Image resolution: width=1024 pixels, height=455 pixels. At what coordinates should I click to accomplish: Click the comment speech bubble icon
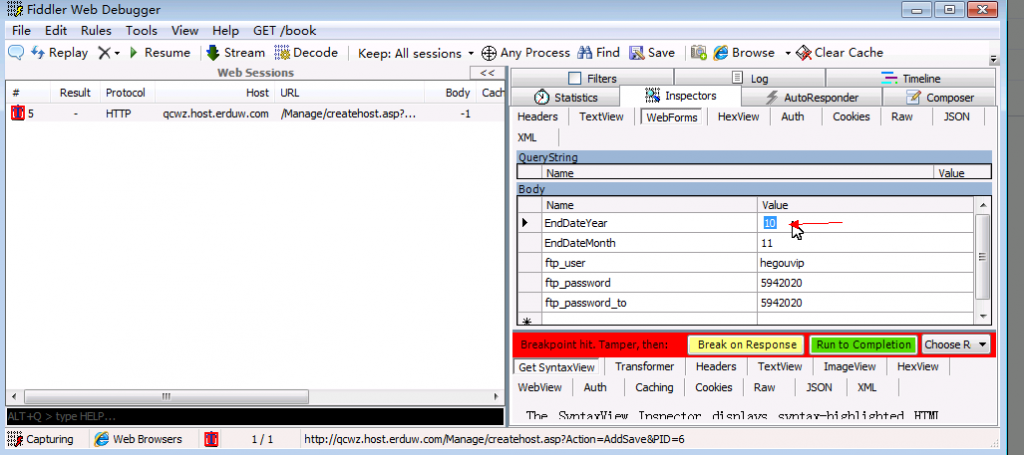point(16,53)
